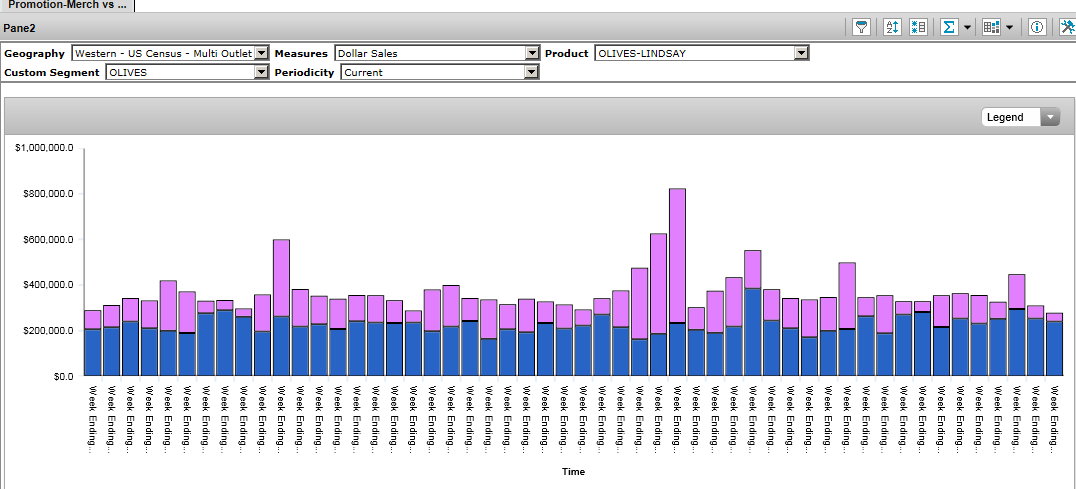Click the first blue bar in chart
1076x489 pixels.
tap(92, 351)
